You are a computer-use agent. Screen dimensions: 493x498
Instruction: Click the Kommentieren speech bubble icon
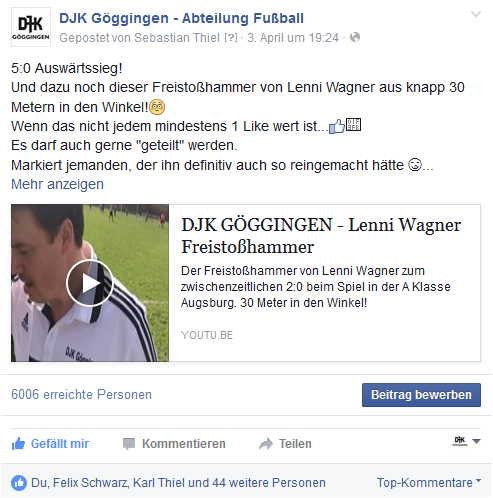[x=129, y=444]
